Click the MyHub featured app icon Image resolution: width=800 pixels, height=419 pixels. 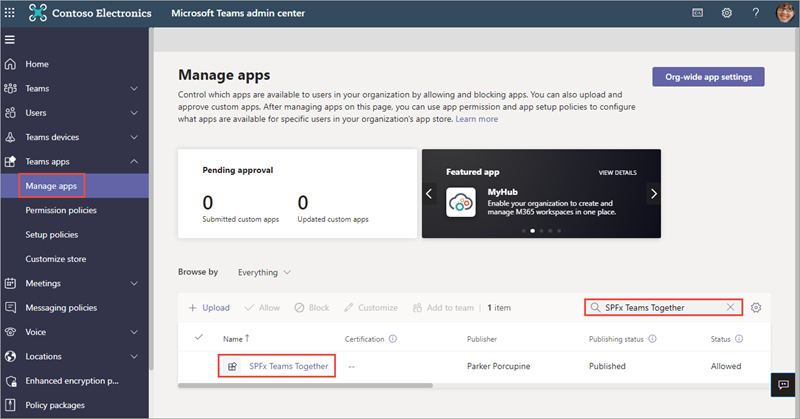[x=461, y=202]
